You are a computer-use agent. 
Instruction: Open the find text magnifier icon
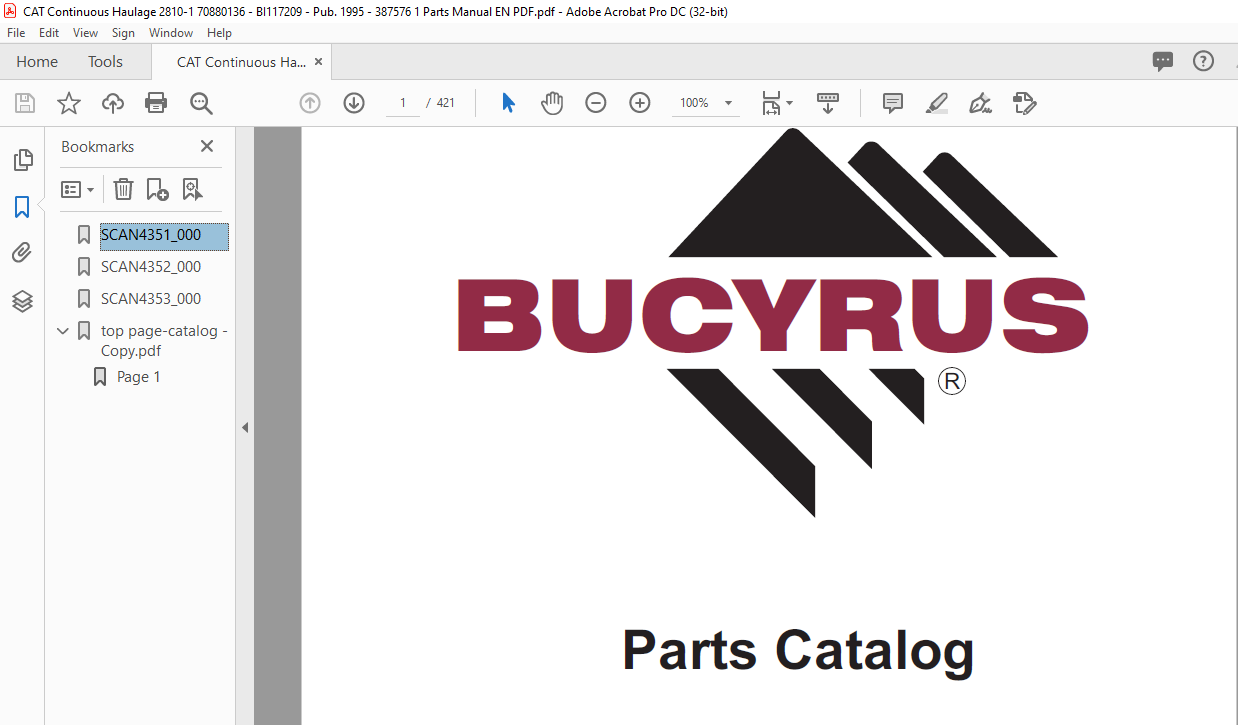tap(201, 103)
